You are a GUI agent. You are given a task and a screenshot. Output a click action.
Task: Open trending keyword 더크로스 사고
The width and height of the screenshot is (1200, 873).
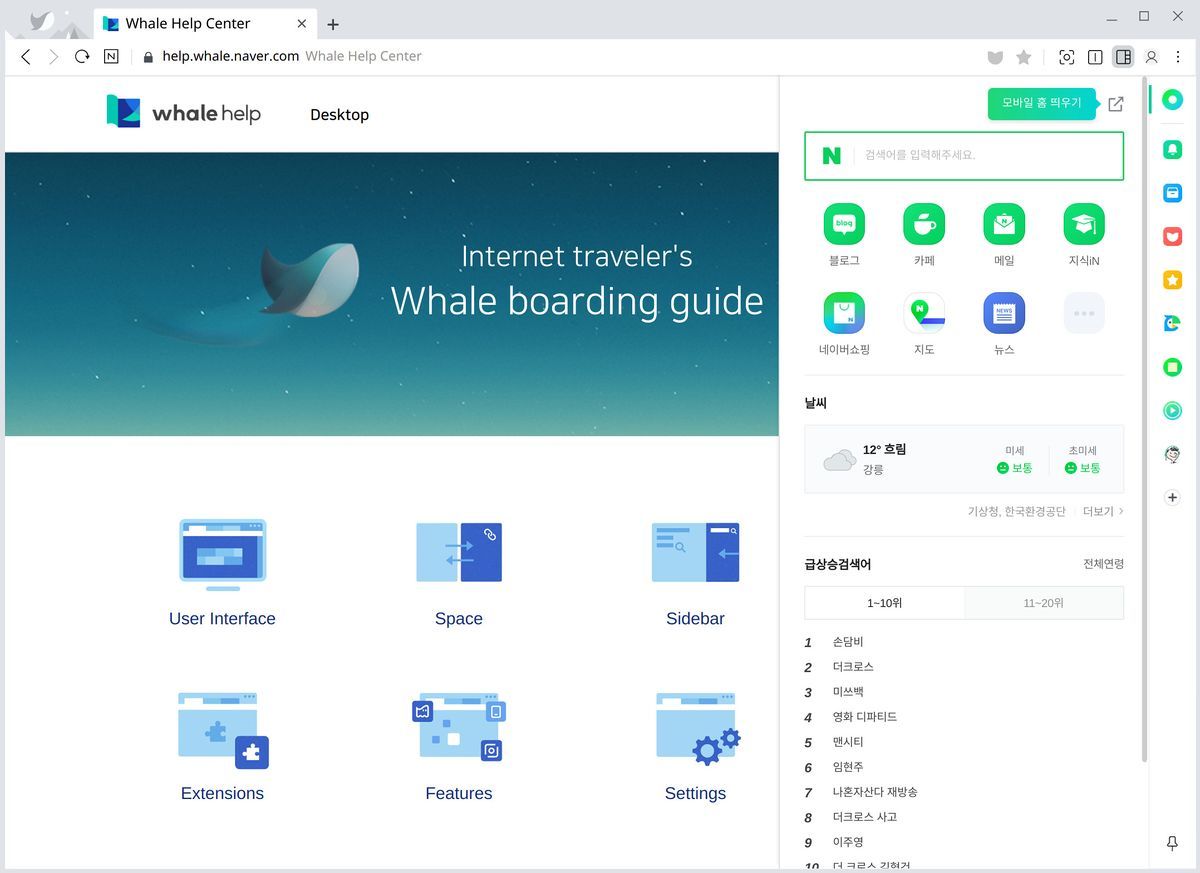[x=865, y=817]
